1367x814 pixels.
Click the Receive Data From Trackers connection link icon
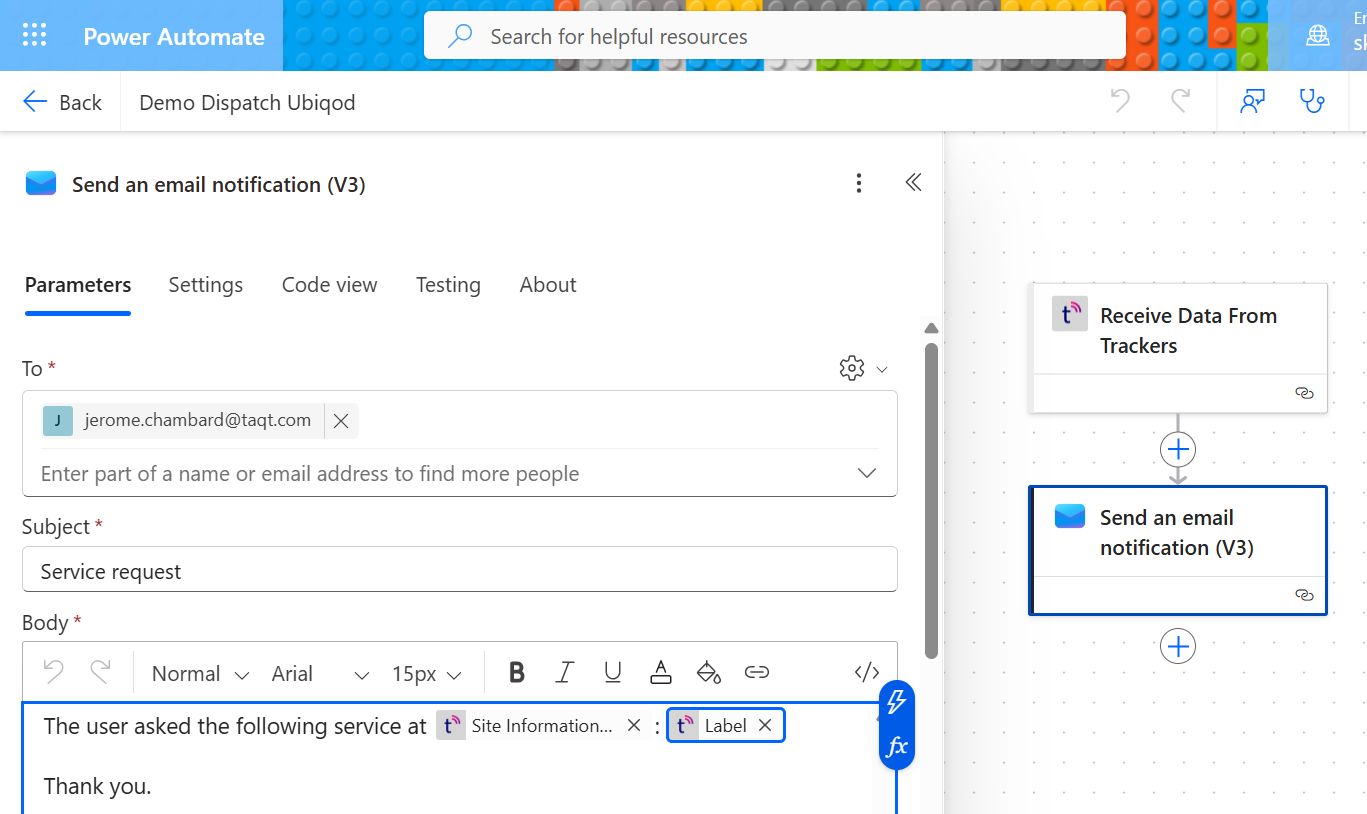(1304, 393)
